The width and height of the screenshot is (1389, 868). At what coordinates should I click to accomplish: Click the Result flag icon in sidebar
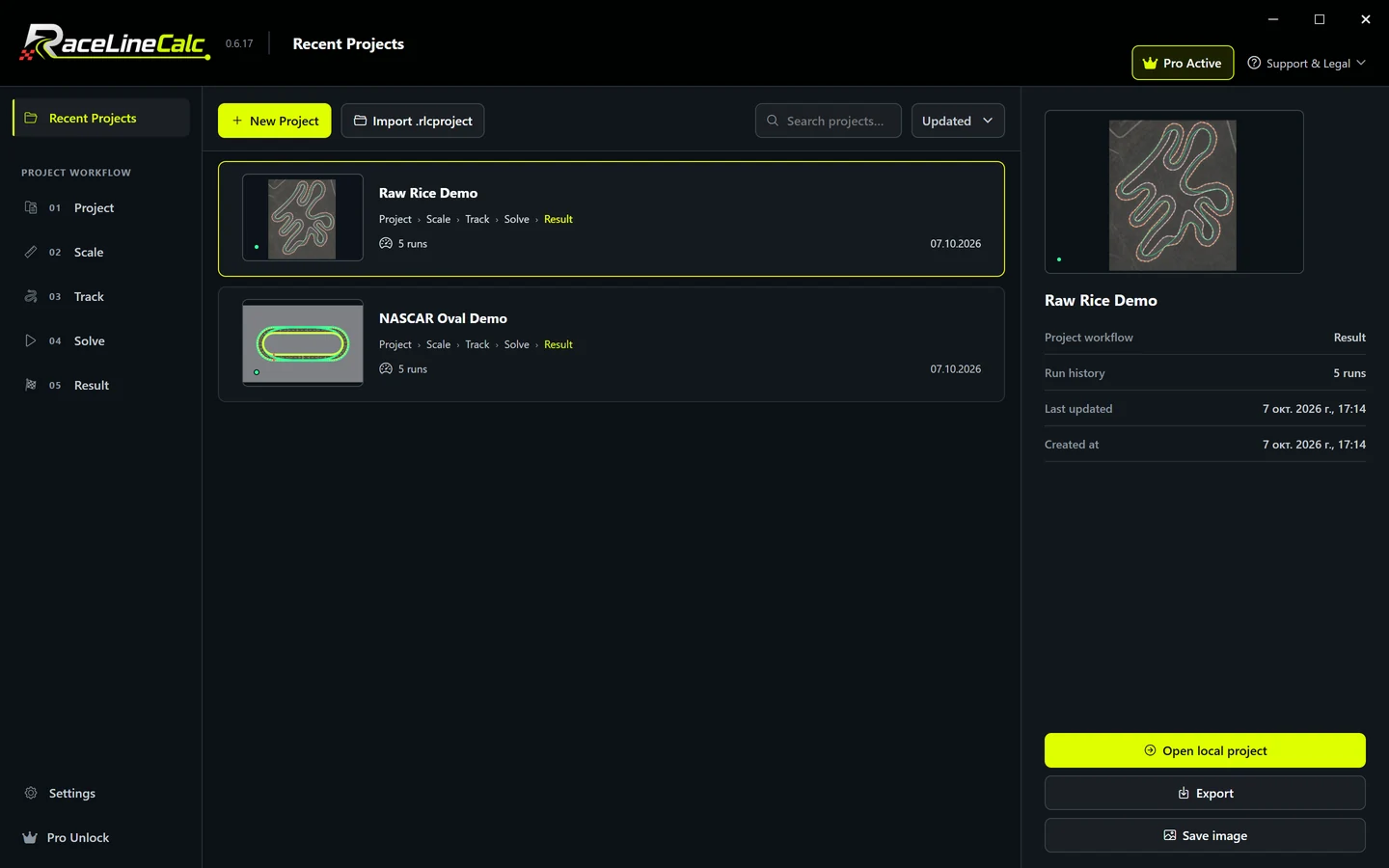[x=31, y=385]
